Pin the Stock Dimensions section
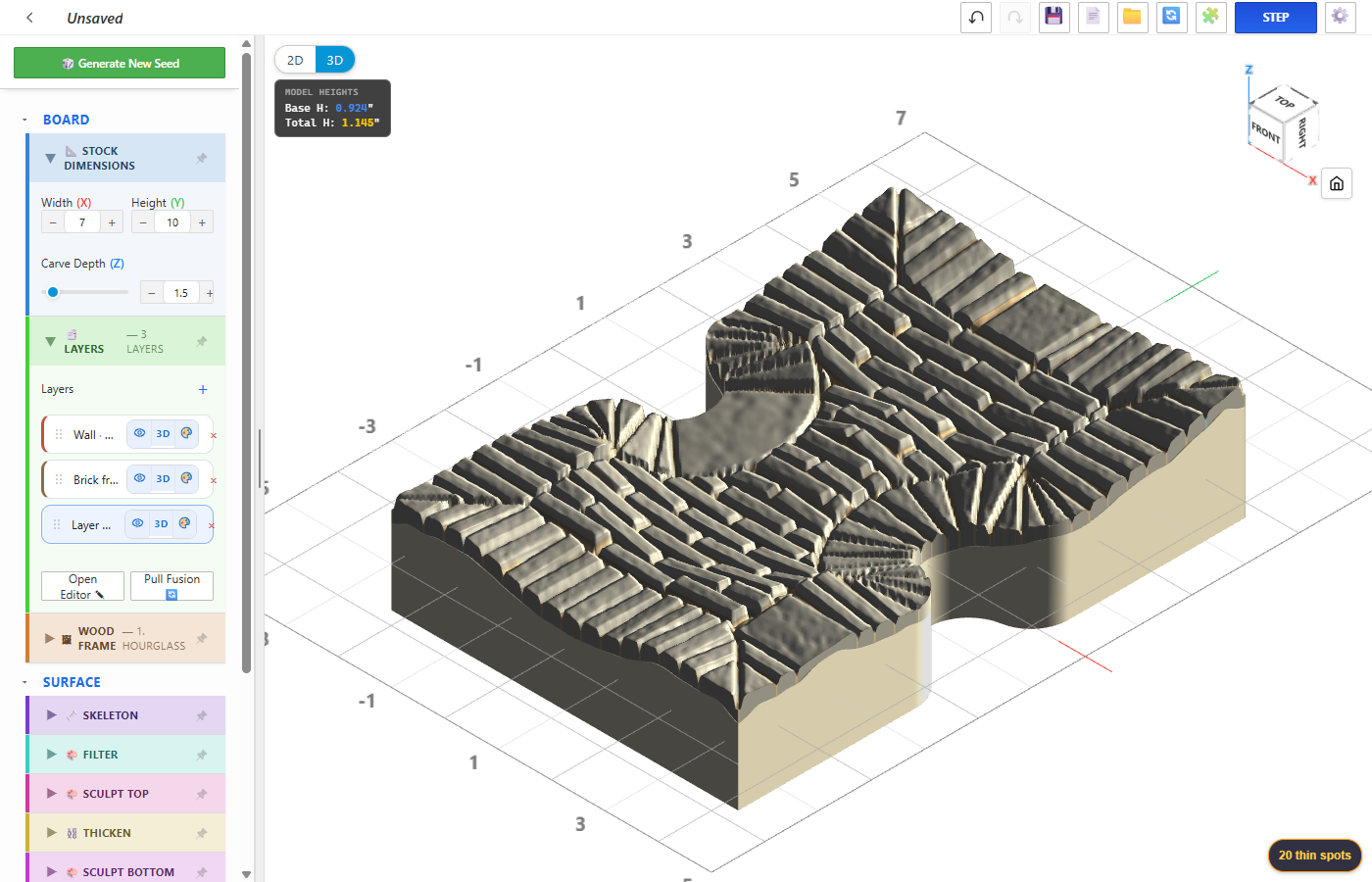 (x=202, y=158)
